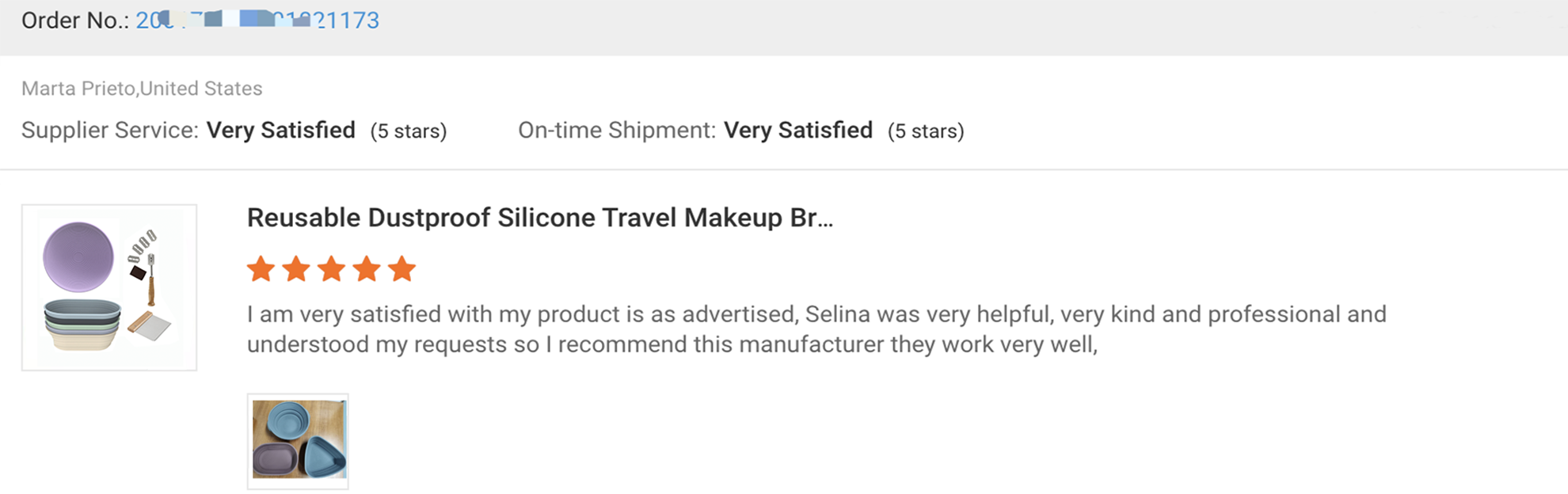Click the fourth orange rating star

coord(367,269)
